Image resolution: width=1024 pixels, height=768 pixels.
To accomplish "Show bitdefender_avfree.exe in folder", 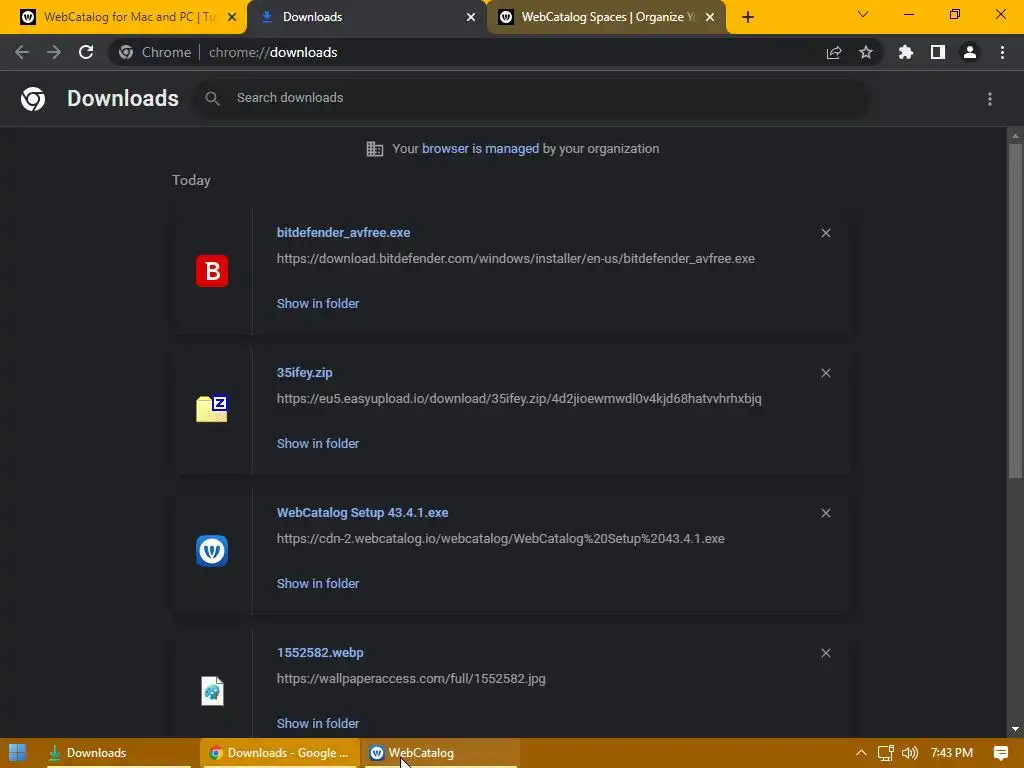I will point(318,304).
